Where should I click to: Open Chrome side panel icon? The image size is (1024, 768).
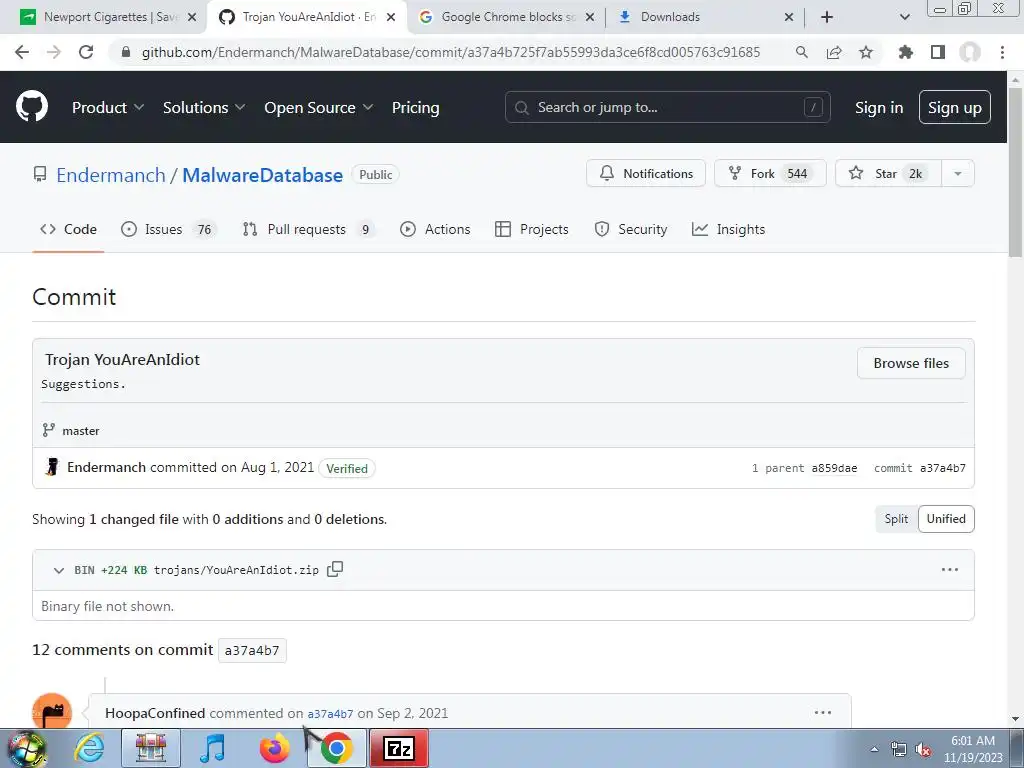(x=938, y=52)
